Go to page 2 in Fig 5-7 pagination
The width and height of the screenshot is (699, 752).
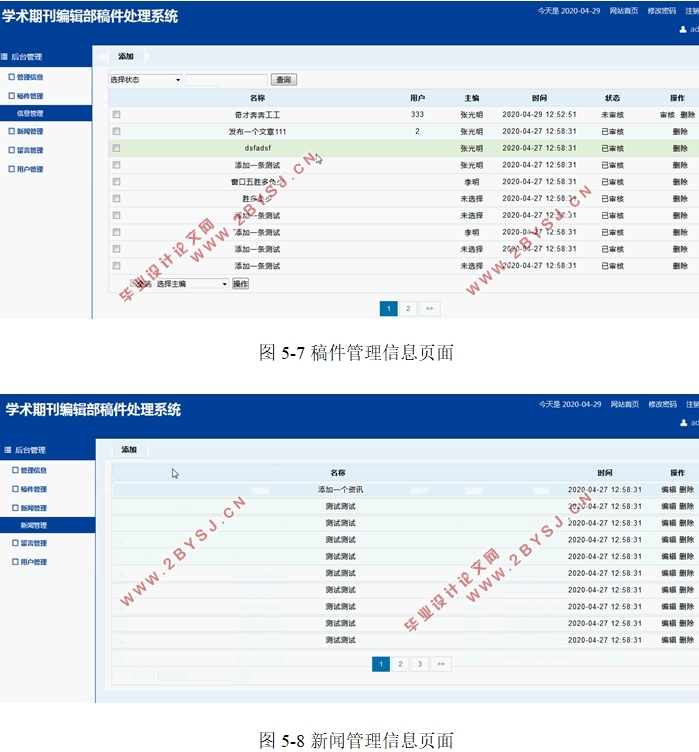click(408, 308)
